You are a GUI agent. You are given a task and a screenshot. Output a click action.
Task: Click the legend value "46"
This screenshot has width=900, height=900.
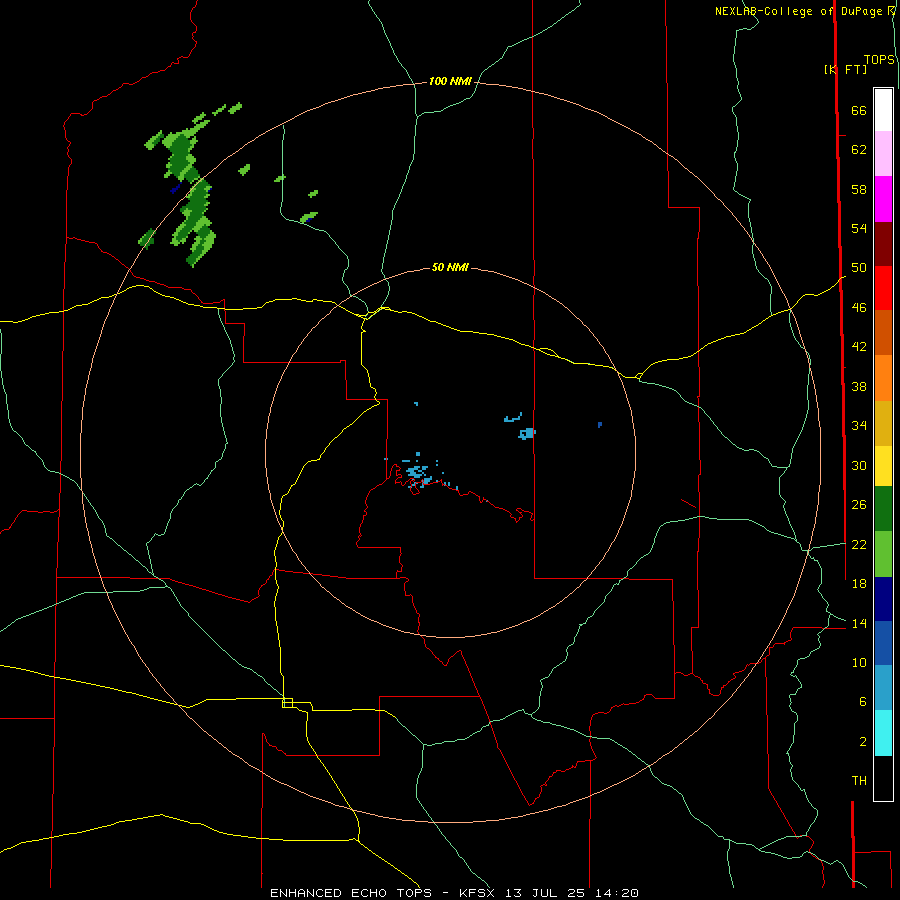coord(859,308)
